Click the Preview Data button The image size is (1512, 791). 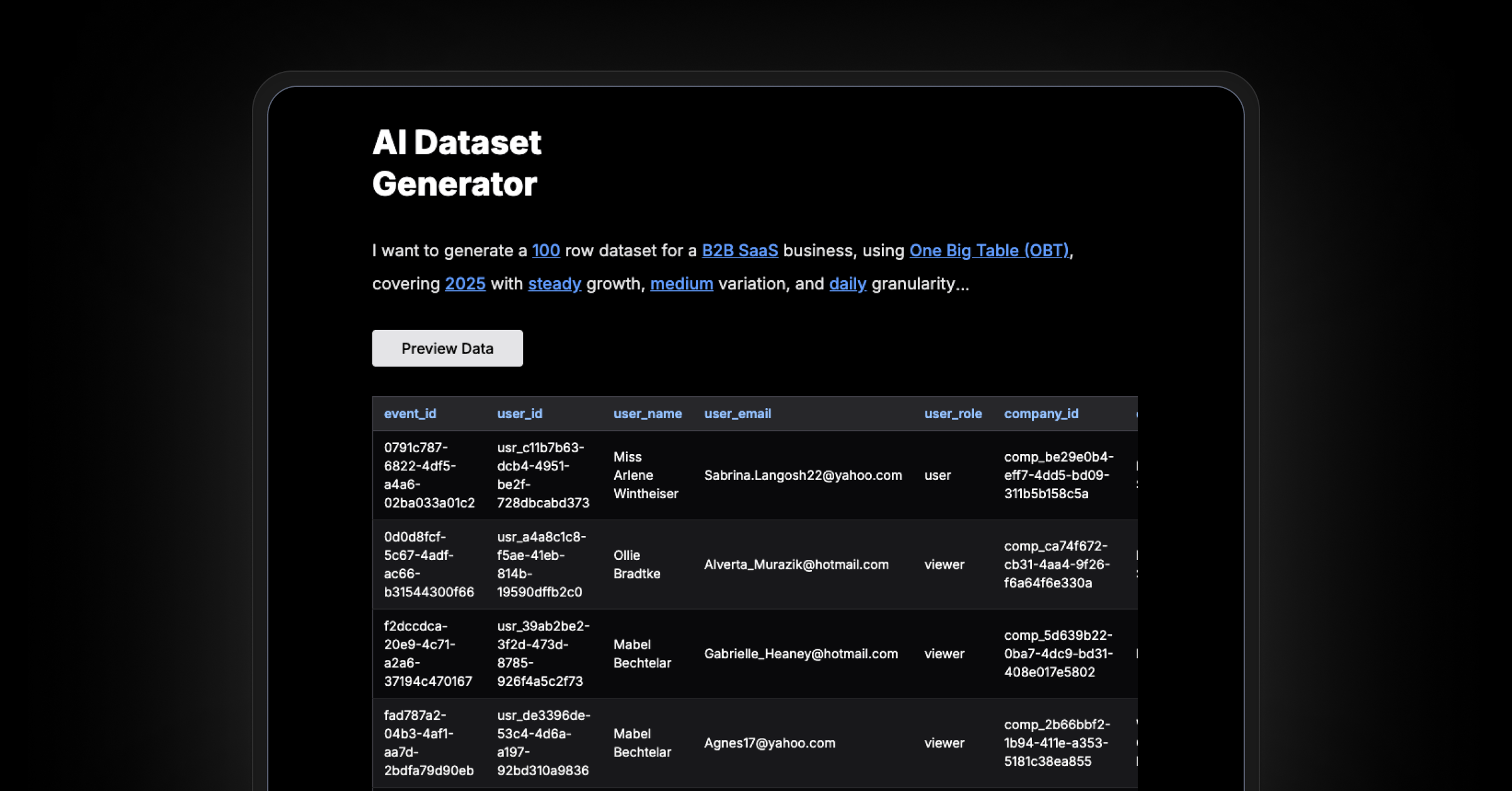coord(447,348)
